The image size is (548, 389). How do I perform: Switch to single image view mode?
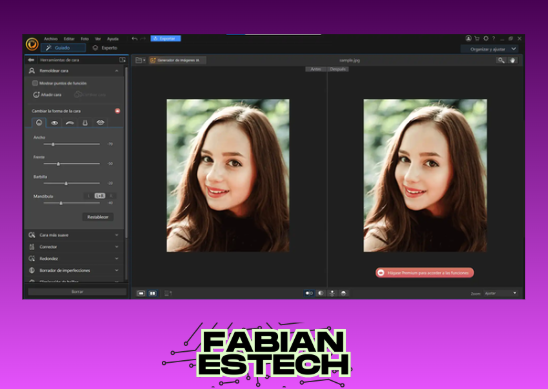(141, 293)
